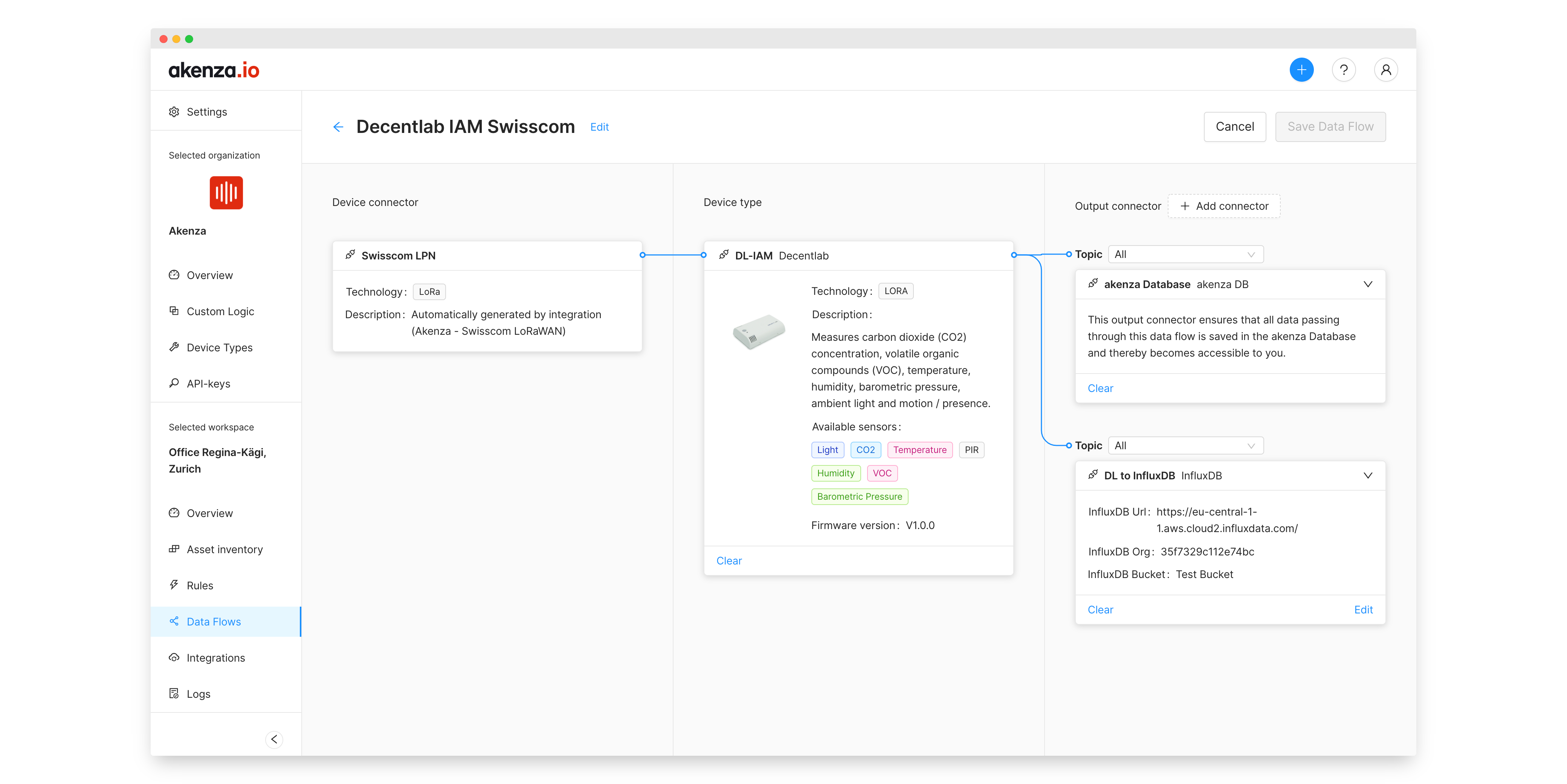Click the CO2 sensor tag

pos(865,450)
